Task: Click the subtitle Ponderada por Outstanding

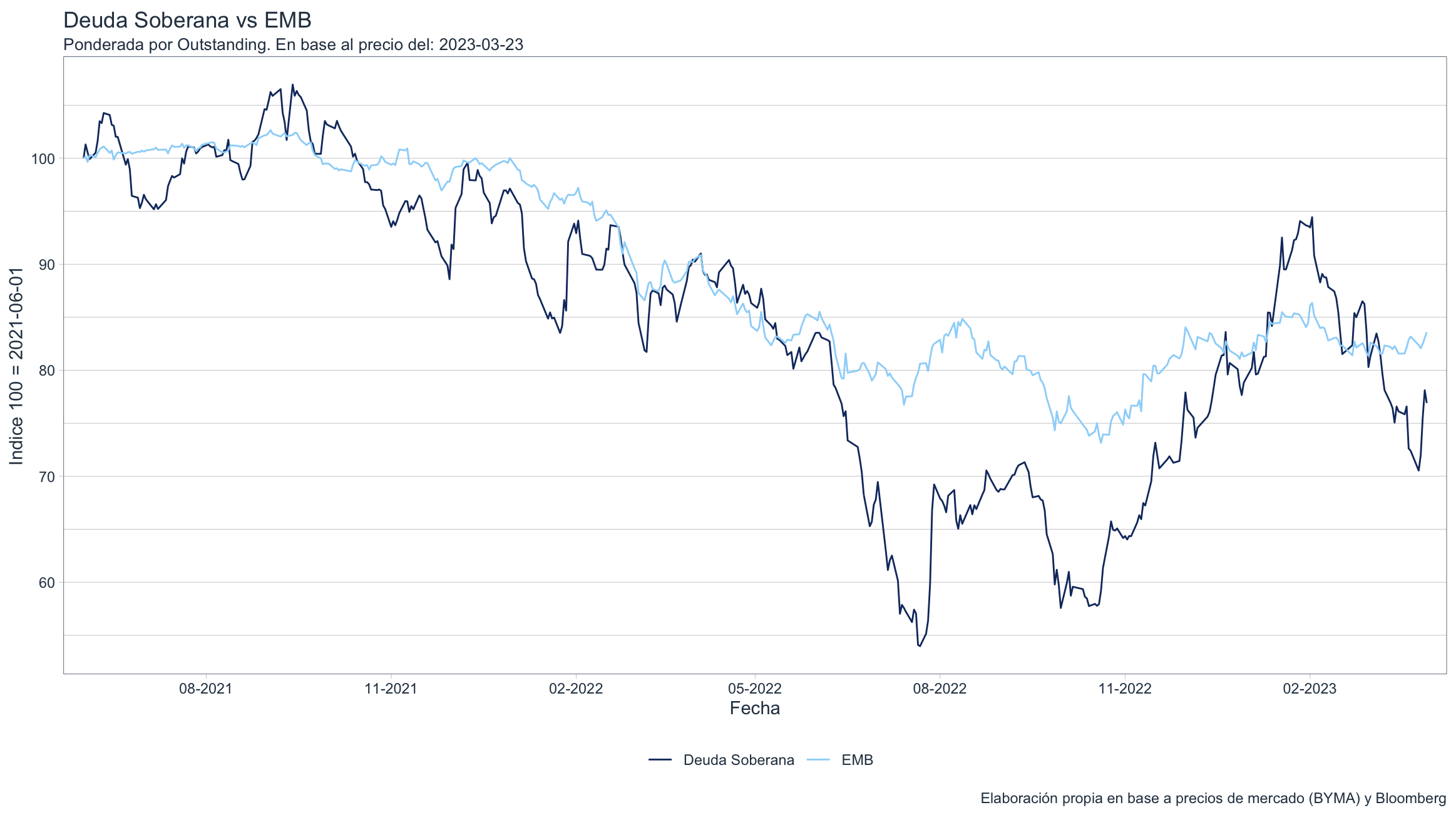Action: (293, 45)
